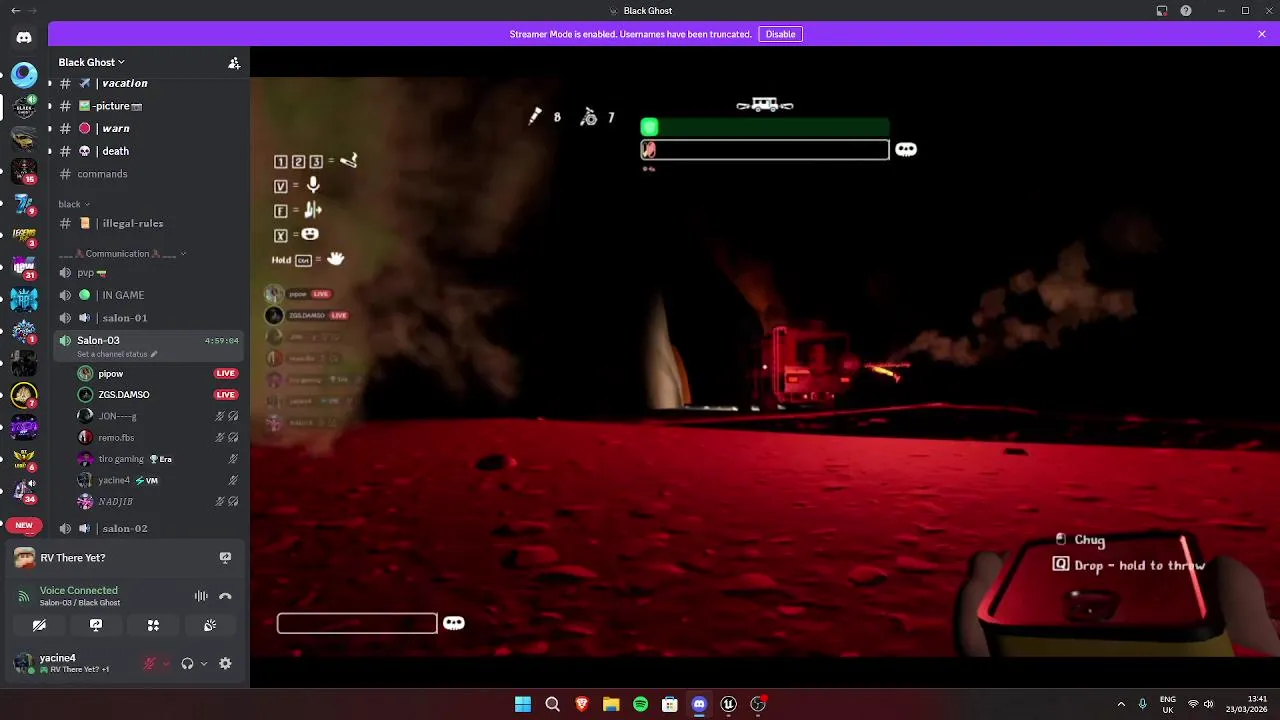Toggle deafen headphones icon
The image size is (1280, 720).
187,663
